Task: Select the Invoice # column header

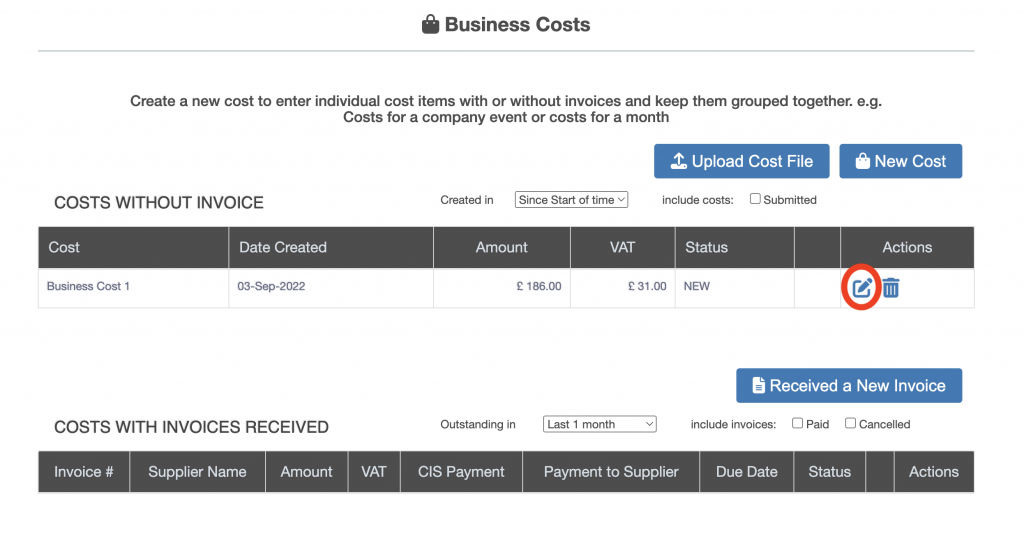Action: pyautogui.click(x=84, y=472)
